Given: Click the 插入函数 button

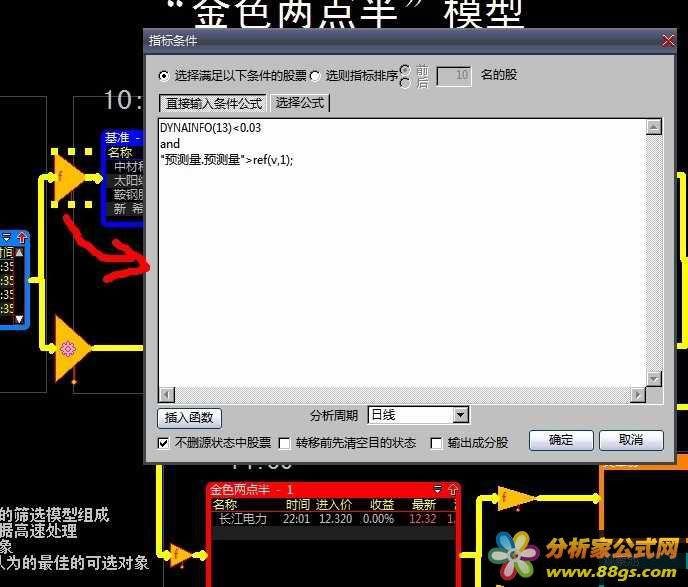Looking at the screenshot, I should point(189,417).
